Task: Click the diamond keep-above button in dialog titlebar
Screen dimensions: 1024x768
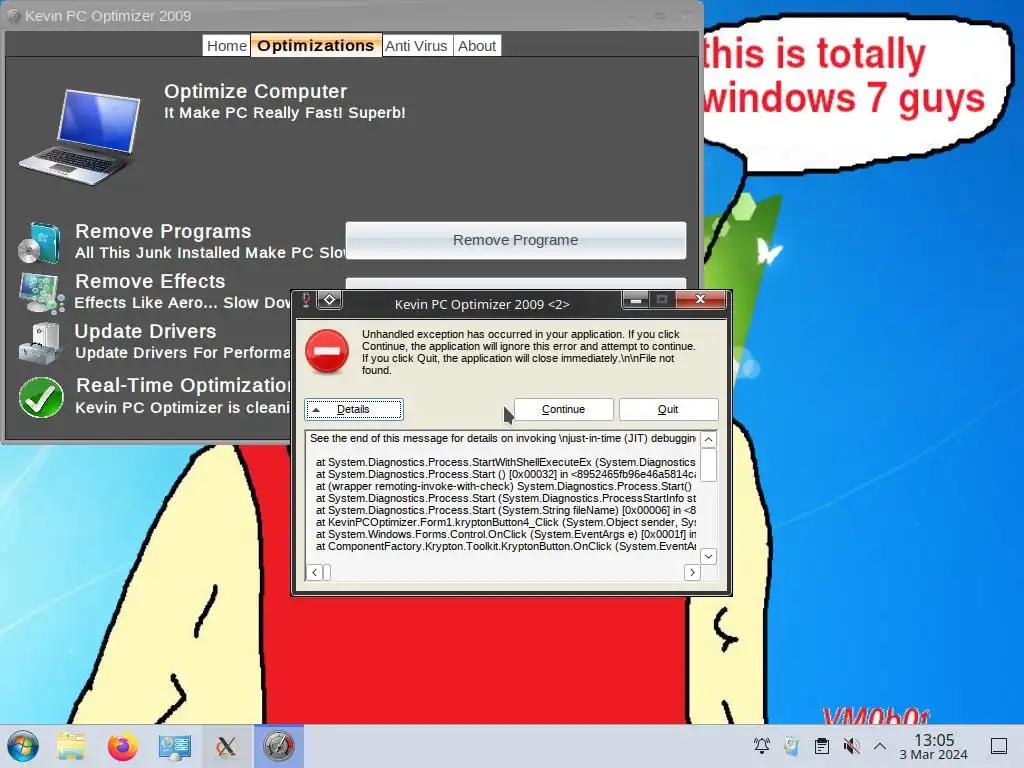Action: (330, 300)
